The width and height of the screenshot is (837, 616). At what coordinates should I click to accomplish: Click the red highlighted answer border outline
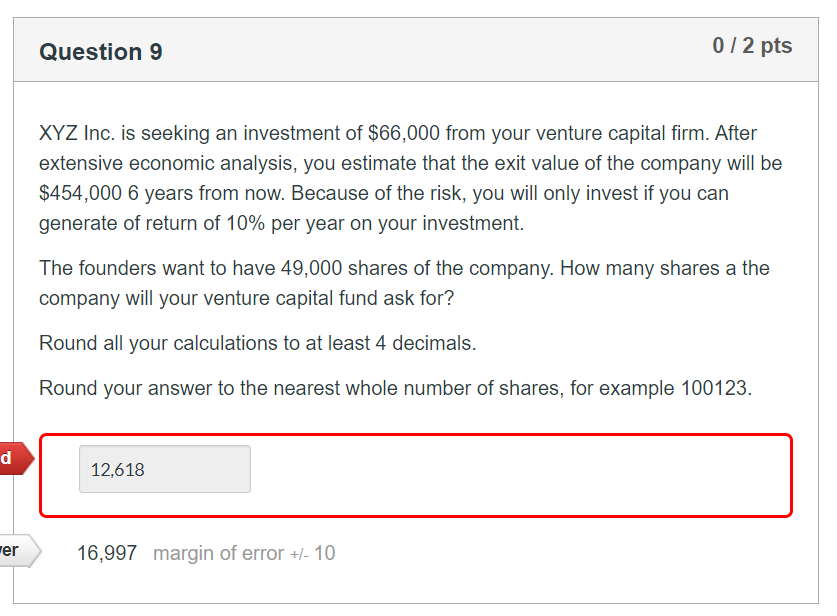coord(416,436)
